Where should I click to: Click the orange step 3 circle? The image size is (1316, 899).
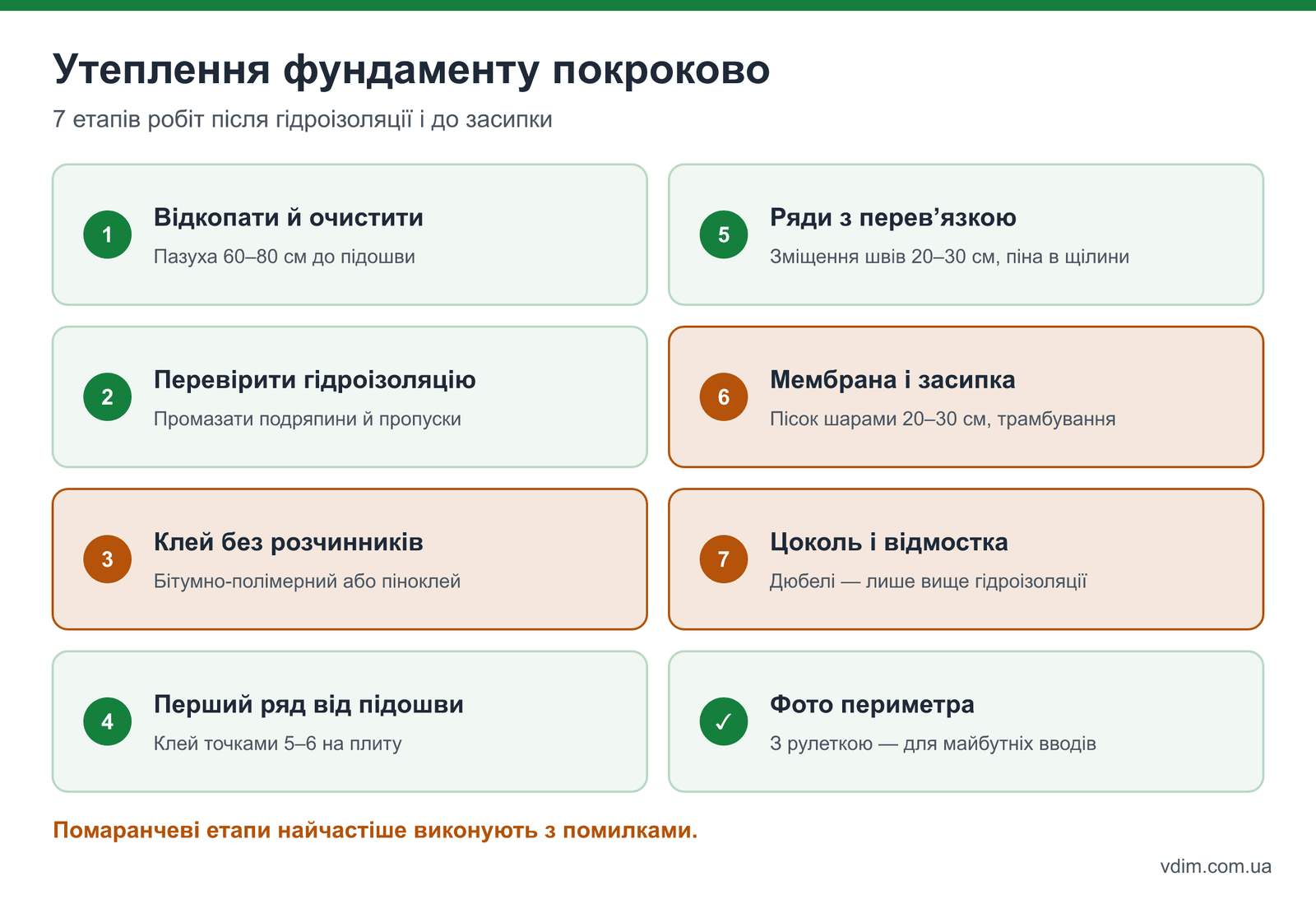[108, 559]
